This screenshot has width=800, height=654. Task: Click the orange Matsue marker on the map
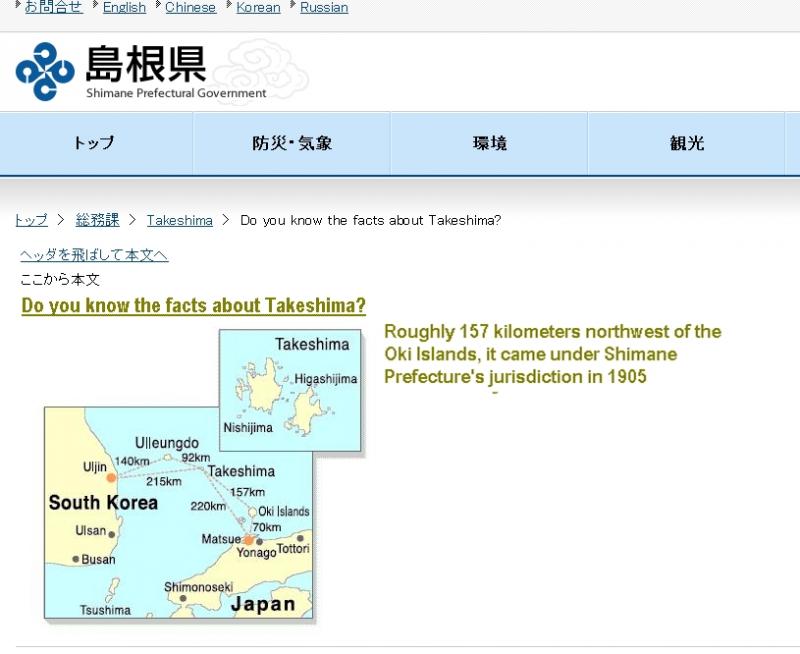[248, 540]
